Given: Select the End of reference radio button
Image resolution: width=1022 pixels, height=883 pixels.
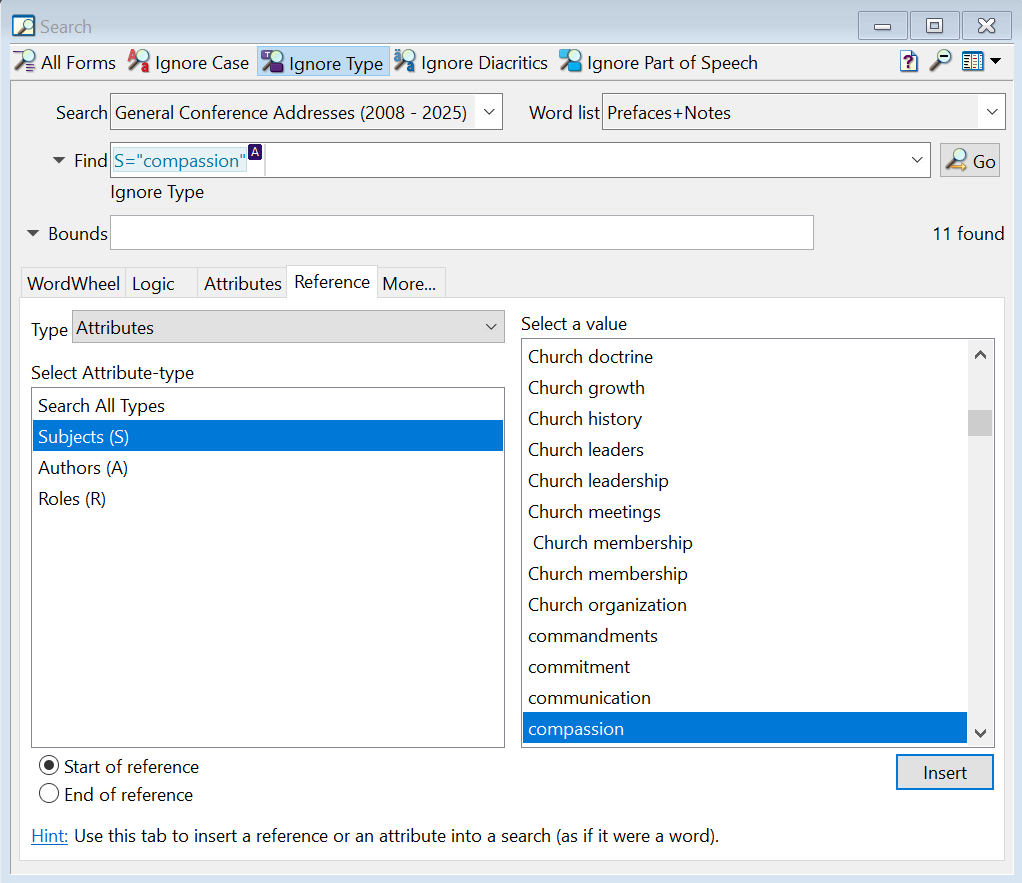Looking at the screenshot, I should pos(49,795).
